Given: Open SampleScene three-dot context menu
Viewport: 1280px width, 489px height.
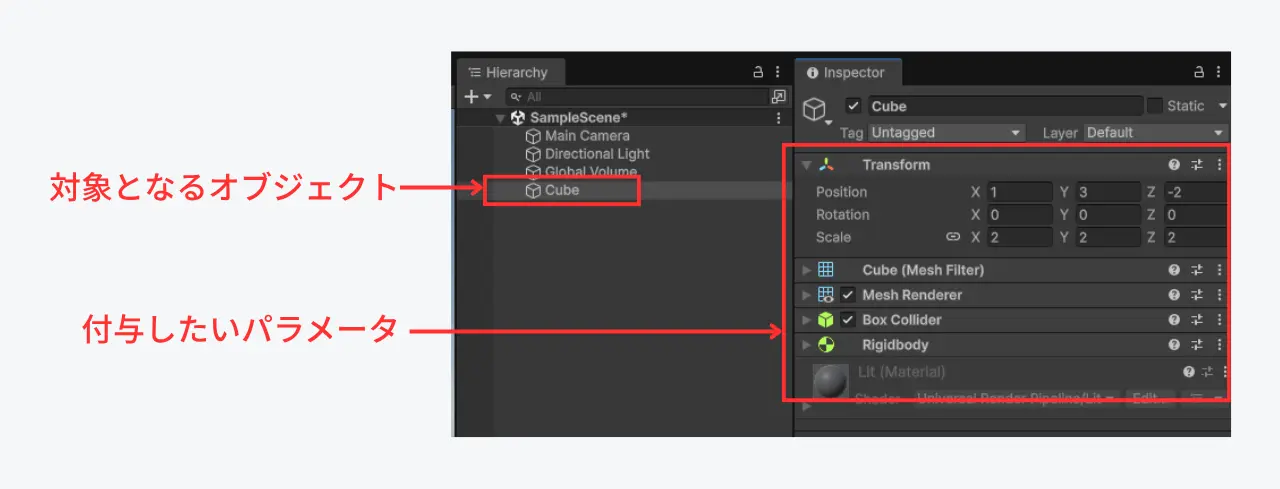Looking at the screenshot, I should click(779, 118).
